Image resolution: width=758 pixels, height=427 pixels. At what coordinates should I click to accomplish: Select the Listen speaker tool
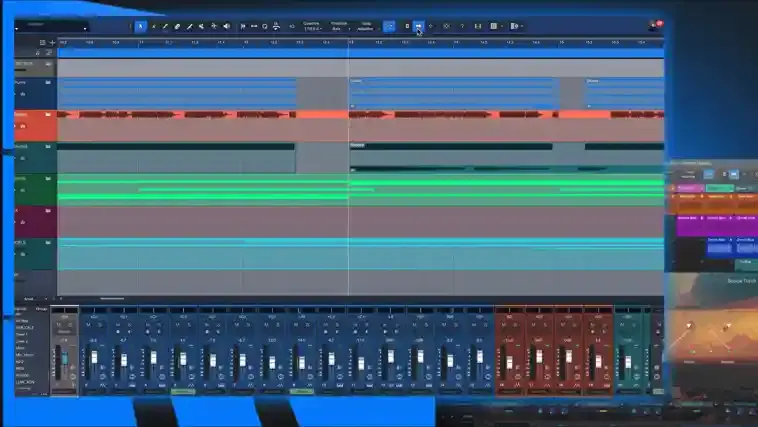tap(226, 27)
